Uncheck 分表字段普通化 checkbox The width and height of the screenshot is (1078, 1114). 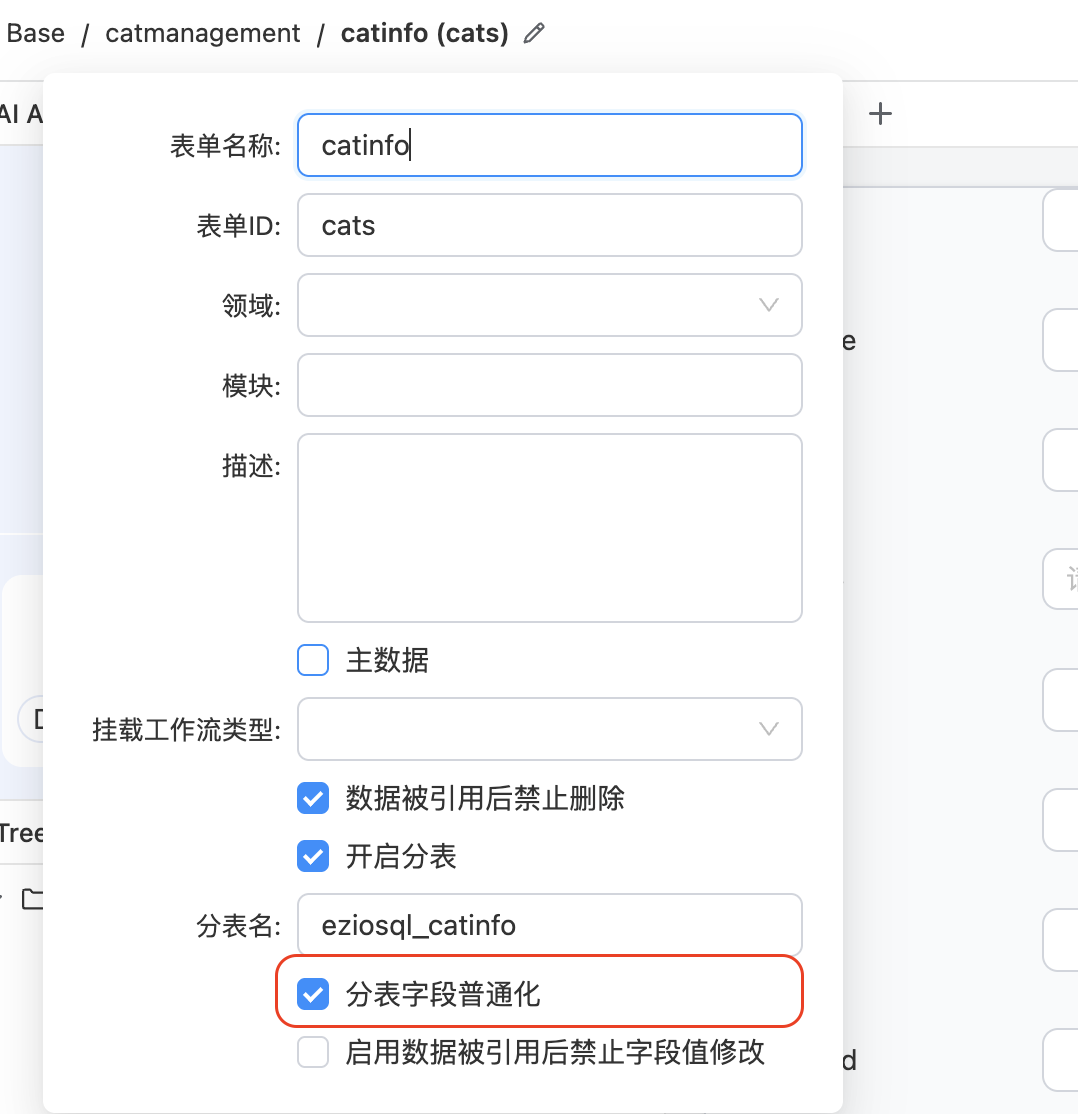click(x=313, y=994)
